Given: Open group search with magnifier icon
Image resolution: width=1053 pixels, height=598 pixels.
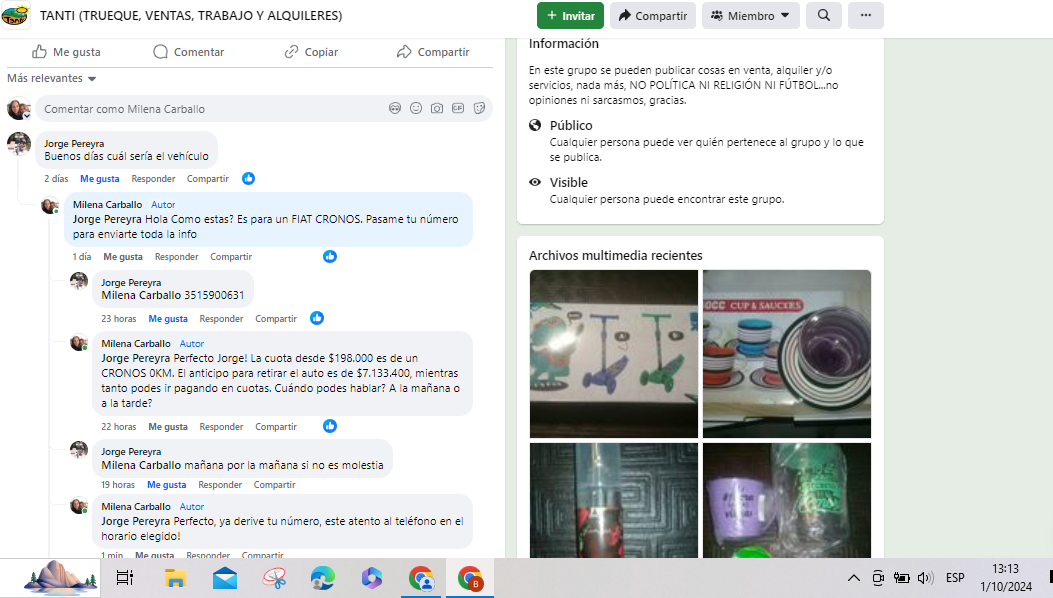Looking at the screenshot, I should click(x=823, y=16).
